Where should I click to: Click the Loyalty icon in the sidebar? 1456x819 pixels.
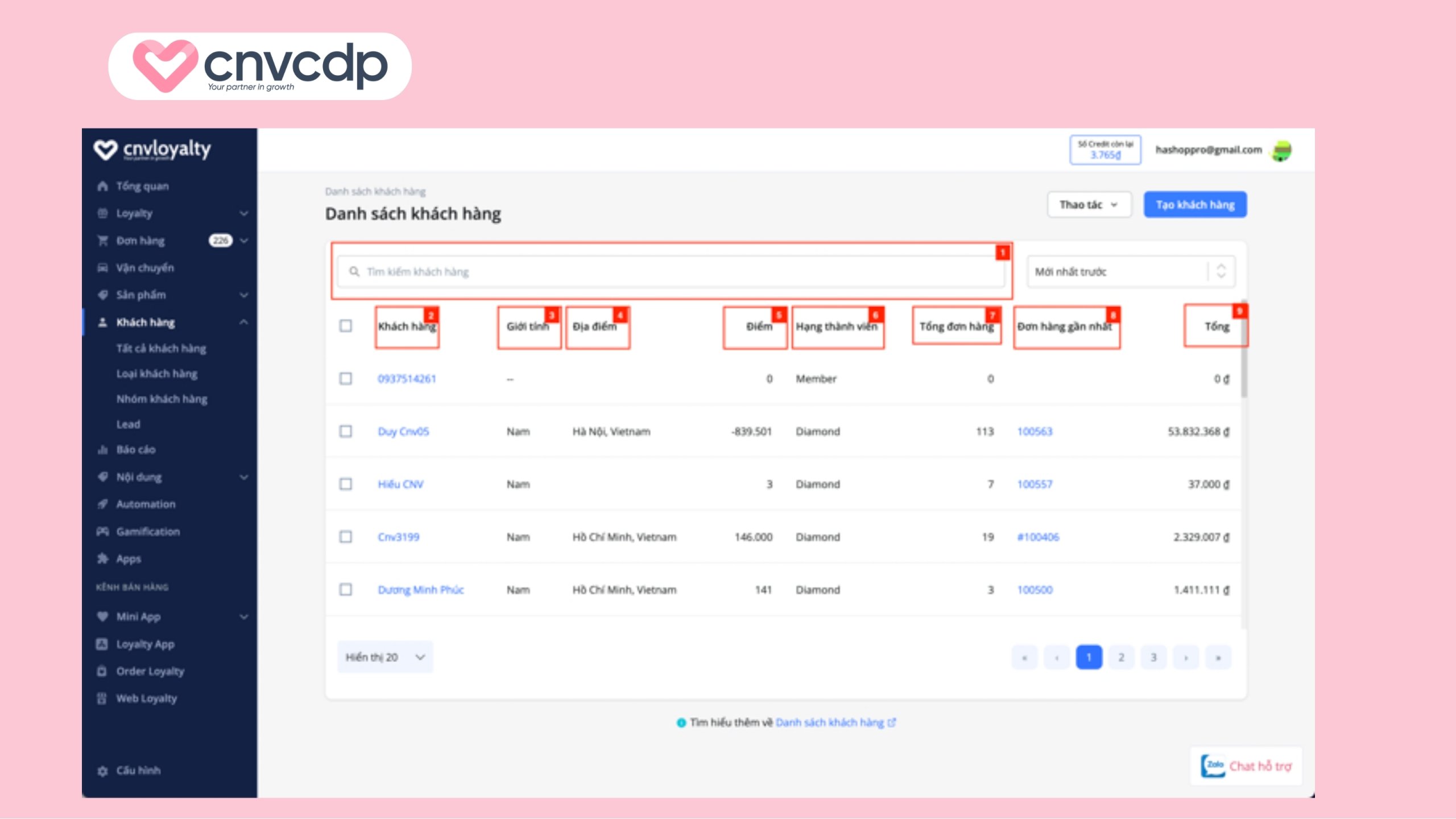103,213
